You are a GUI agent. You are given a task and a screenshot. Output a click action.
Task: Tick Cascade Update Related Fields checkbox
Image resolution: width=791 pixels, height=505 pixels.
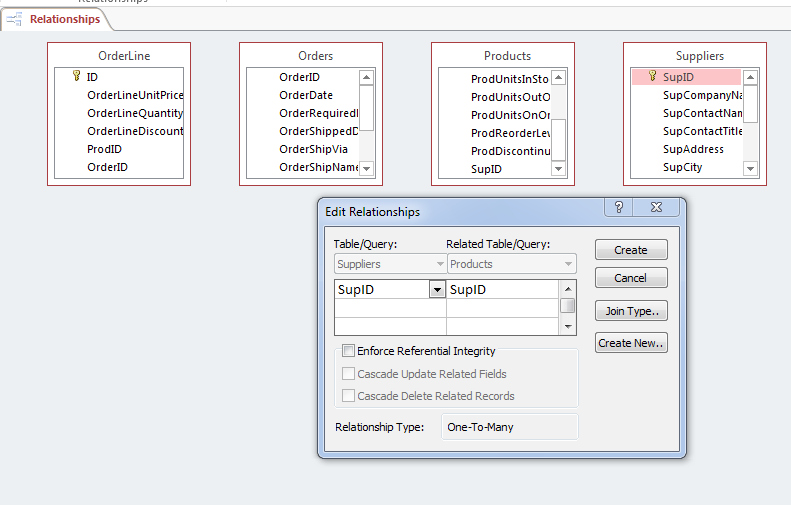[x=348, y=374]
